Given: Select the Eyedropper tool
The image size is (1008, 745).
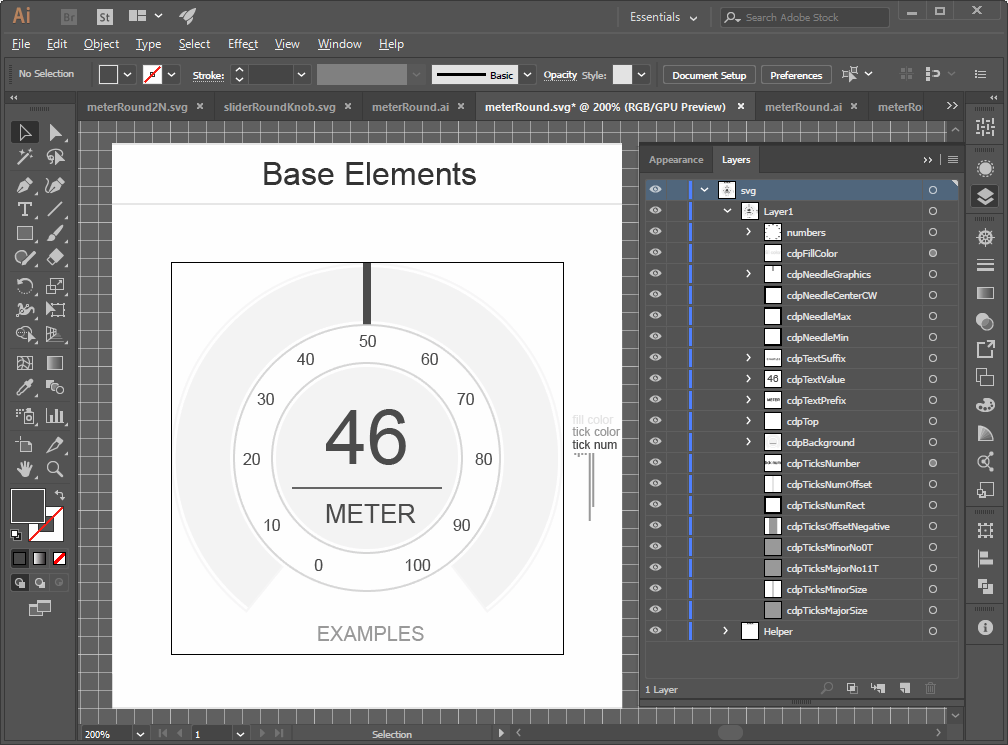Looking at the screenshot, I should coord(25,387).
